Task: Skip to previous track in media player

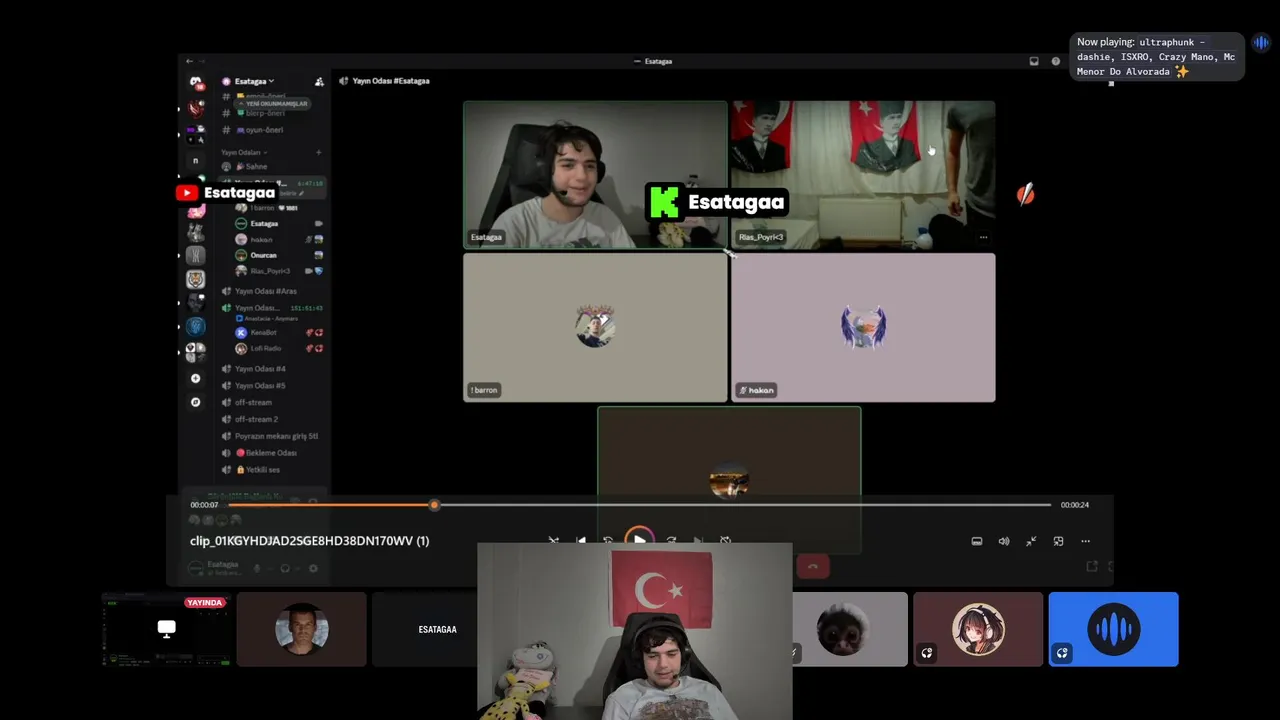Action: click(x=581, y=541)
